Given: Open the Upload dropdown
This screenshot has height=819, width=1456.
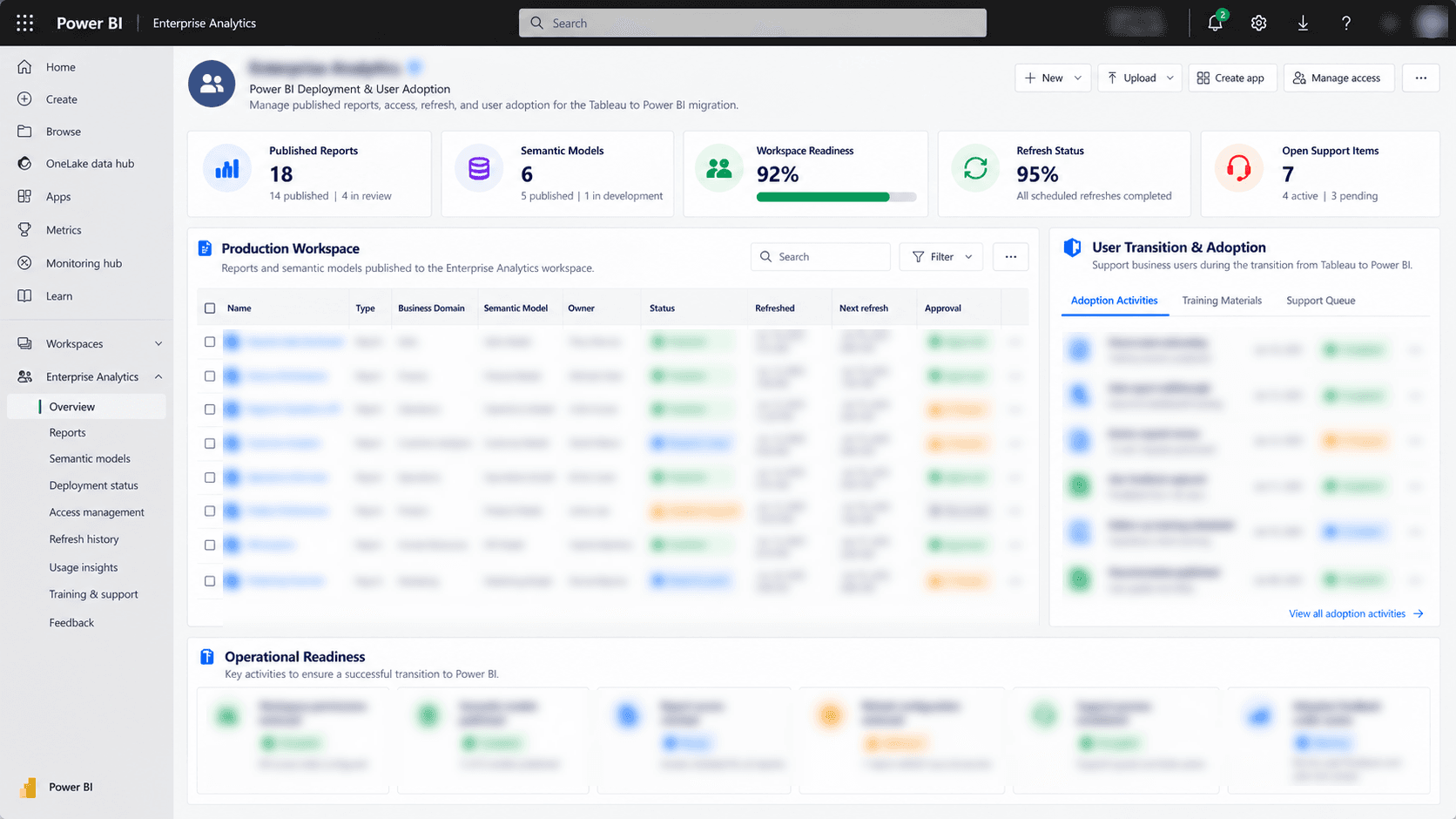Looking at the screenshot, I should pyautogui.click(x=1140, y=78).
